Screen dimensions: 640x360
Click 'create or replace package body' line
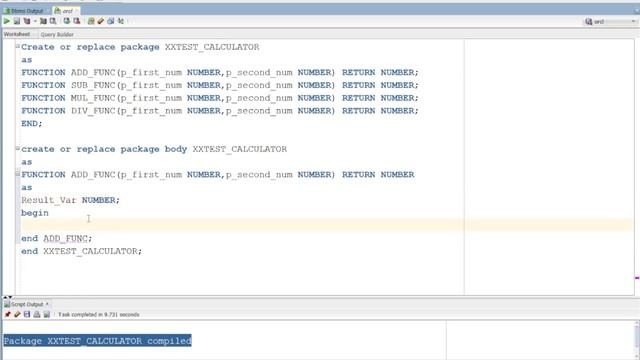click(154, 149)
